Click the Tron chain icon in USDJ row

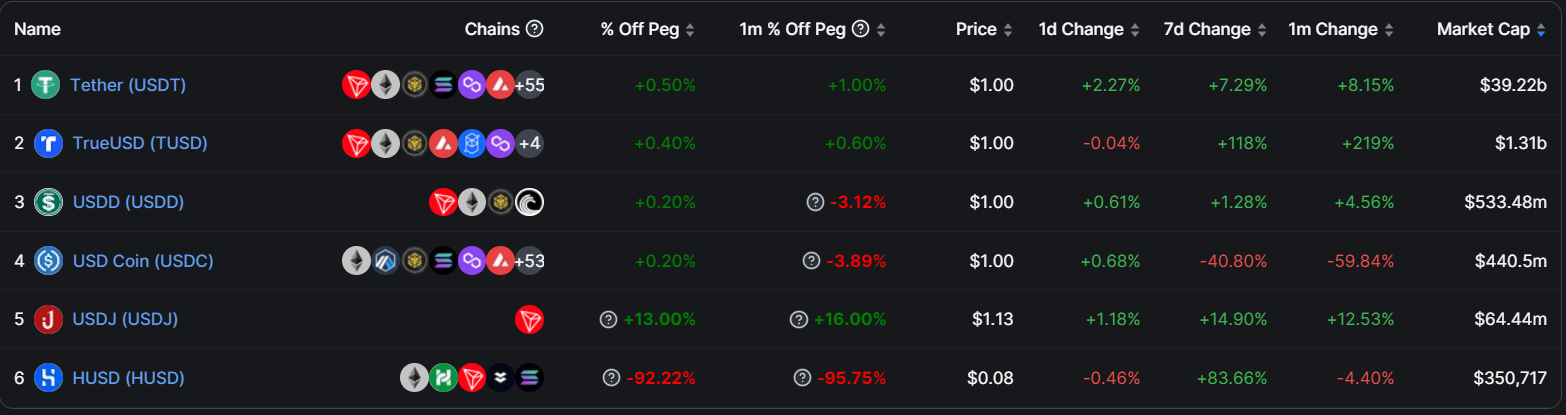pos(529,319)
